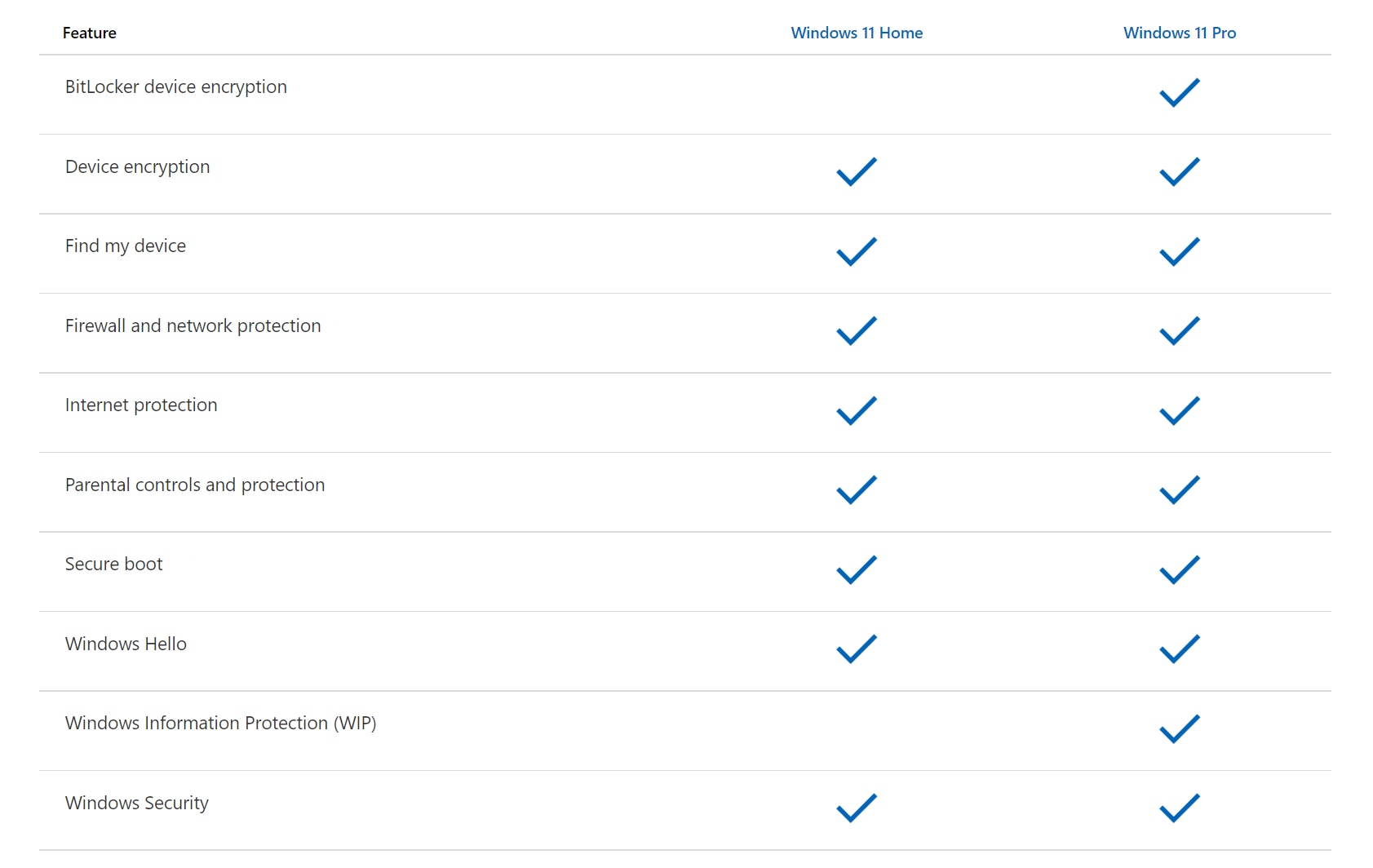1373x868 pixels.
Task: Click Pro checkmark for Windows Security
Action: (1180, 808)
